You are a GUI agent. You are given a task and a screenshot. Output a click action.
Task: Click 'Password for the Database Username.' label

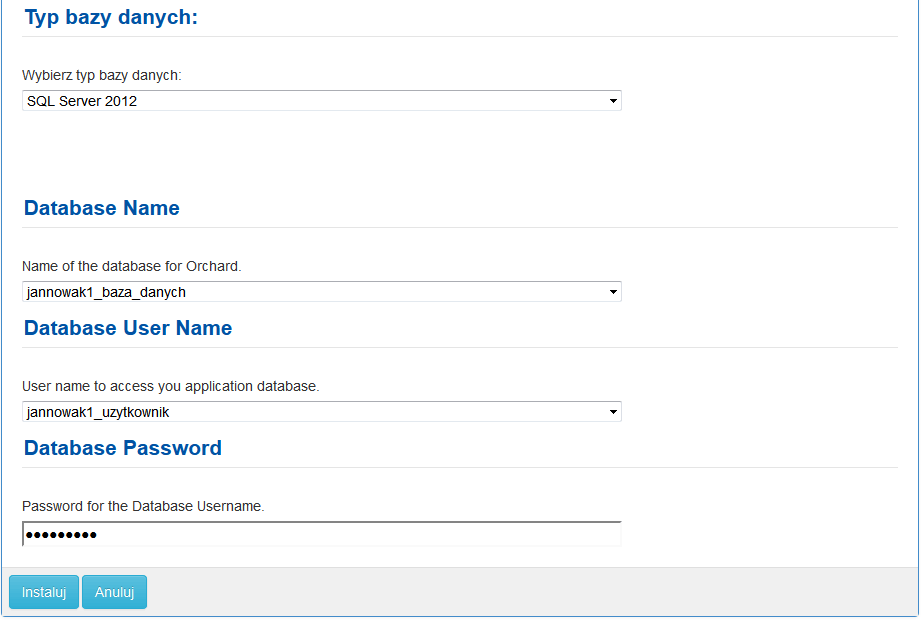click(x=143, y=506)
